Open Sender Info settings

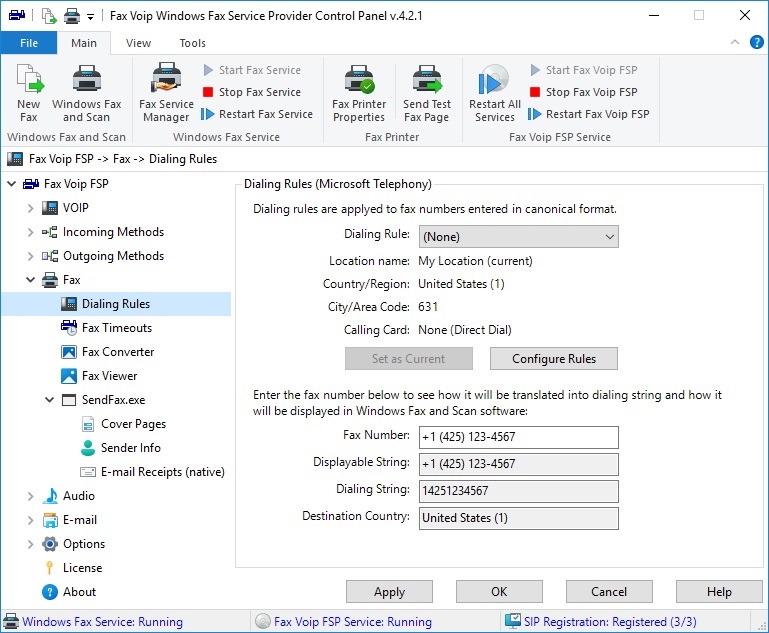[121, 448]
